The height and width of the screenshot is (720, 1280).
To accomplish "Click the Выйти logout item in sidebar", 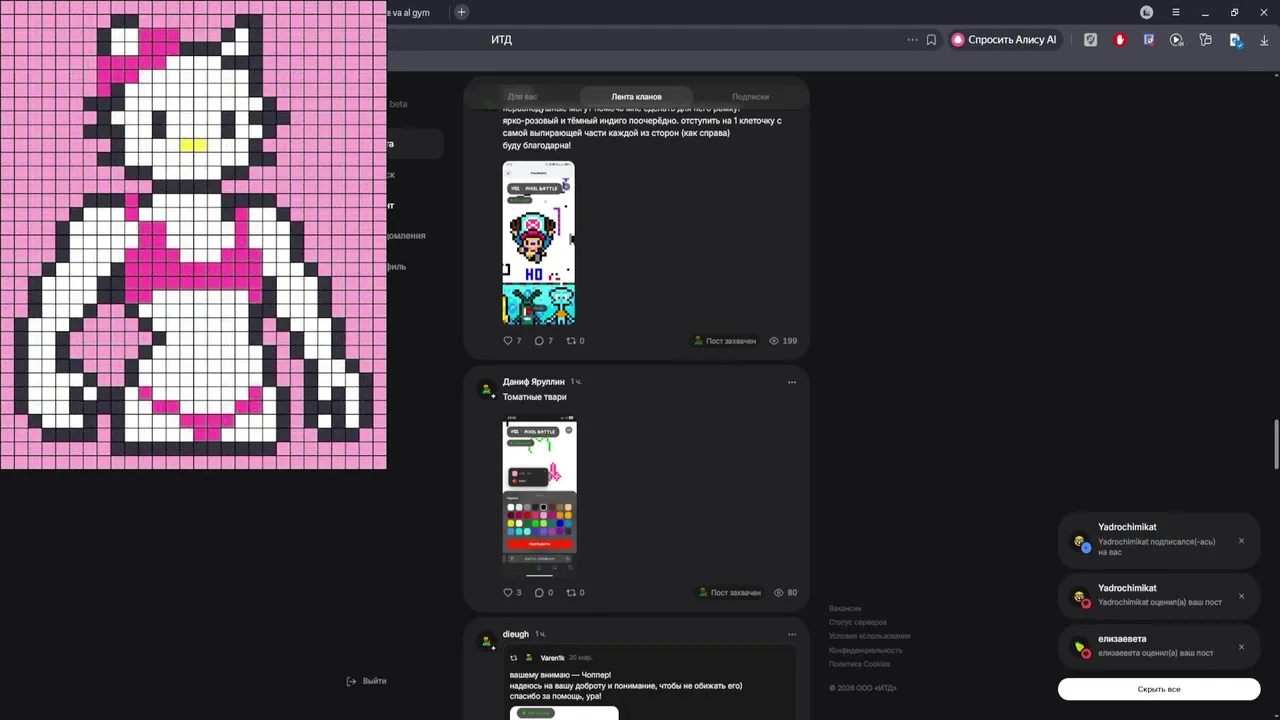I will click(x=366, y=681).
